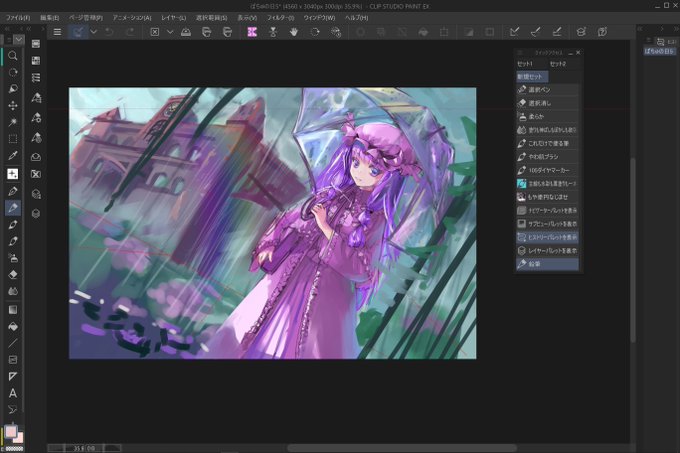680x453 pixels.
Task: Open the Quick Access panel menu icon
Action: click(520, 52)
